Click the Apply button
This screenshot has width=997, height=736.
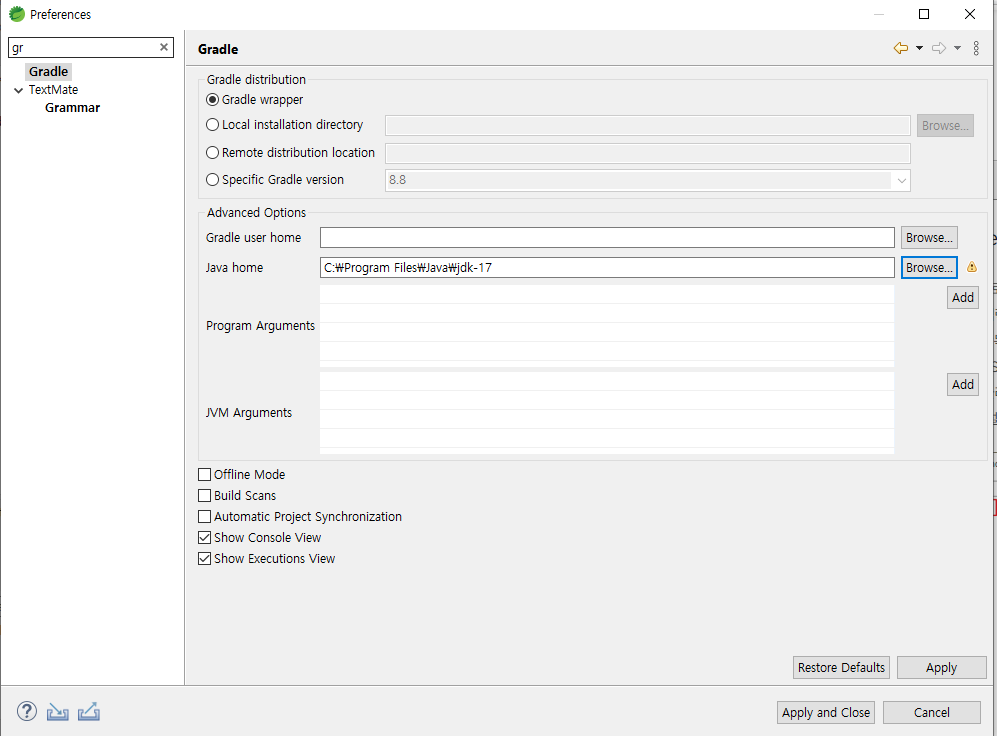point(941,667)
